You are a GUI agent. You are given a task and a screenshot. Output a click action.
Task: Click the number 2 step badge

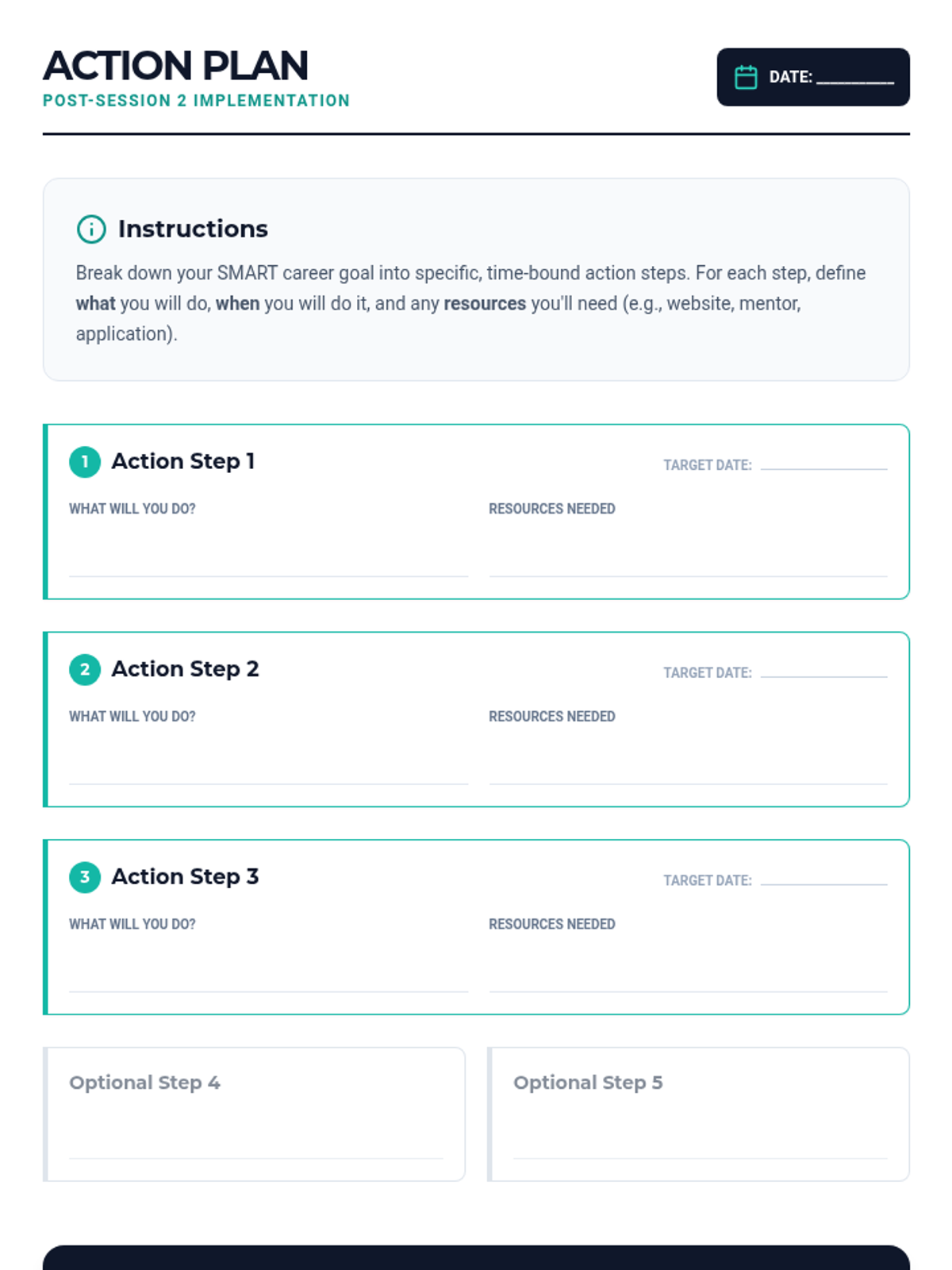[85, 670]
